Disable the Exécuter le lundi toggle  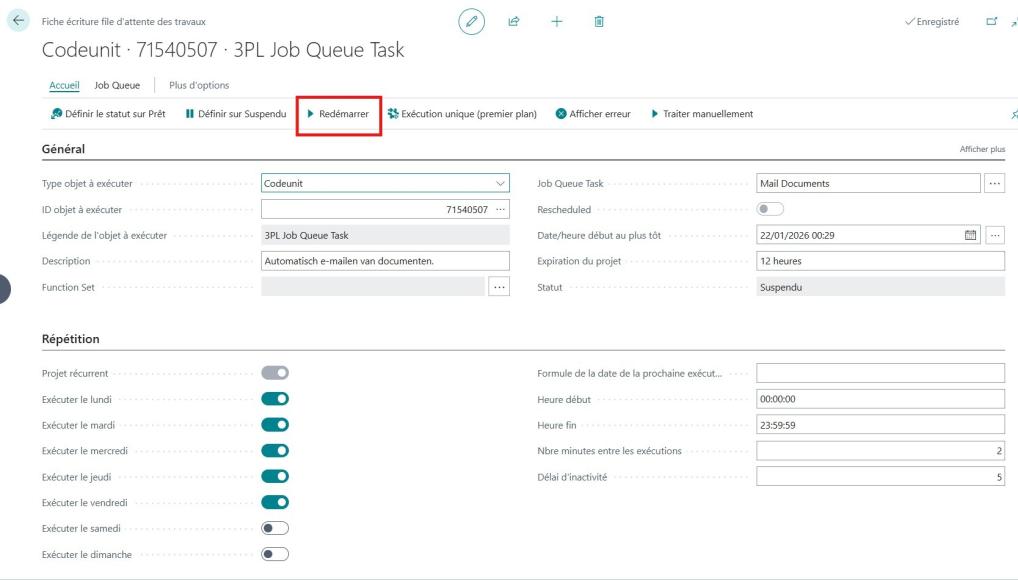(275, 398)
